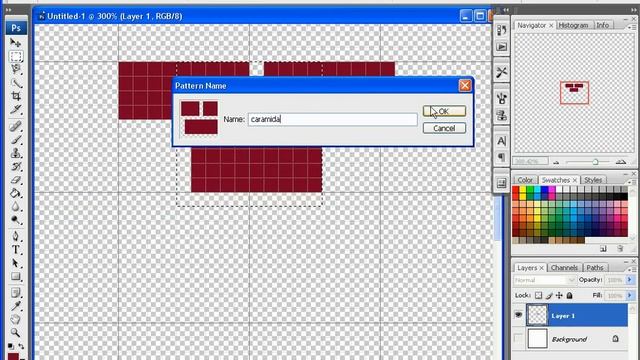The width and height of the screenshot is (640, 360).
Task: Confirm pattern name with OK
Action: pos(444,111)
